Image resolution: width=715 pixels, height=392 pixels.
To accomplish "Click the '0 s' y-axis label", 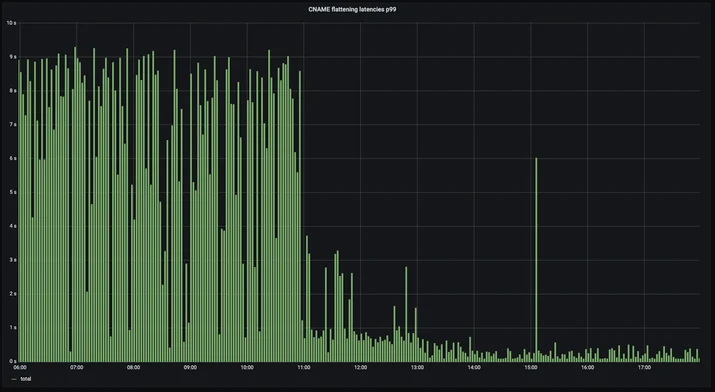I will click(13, 361).
